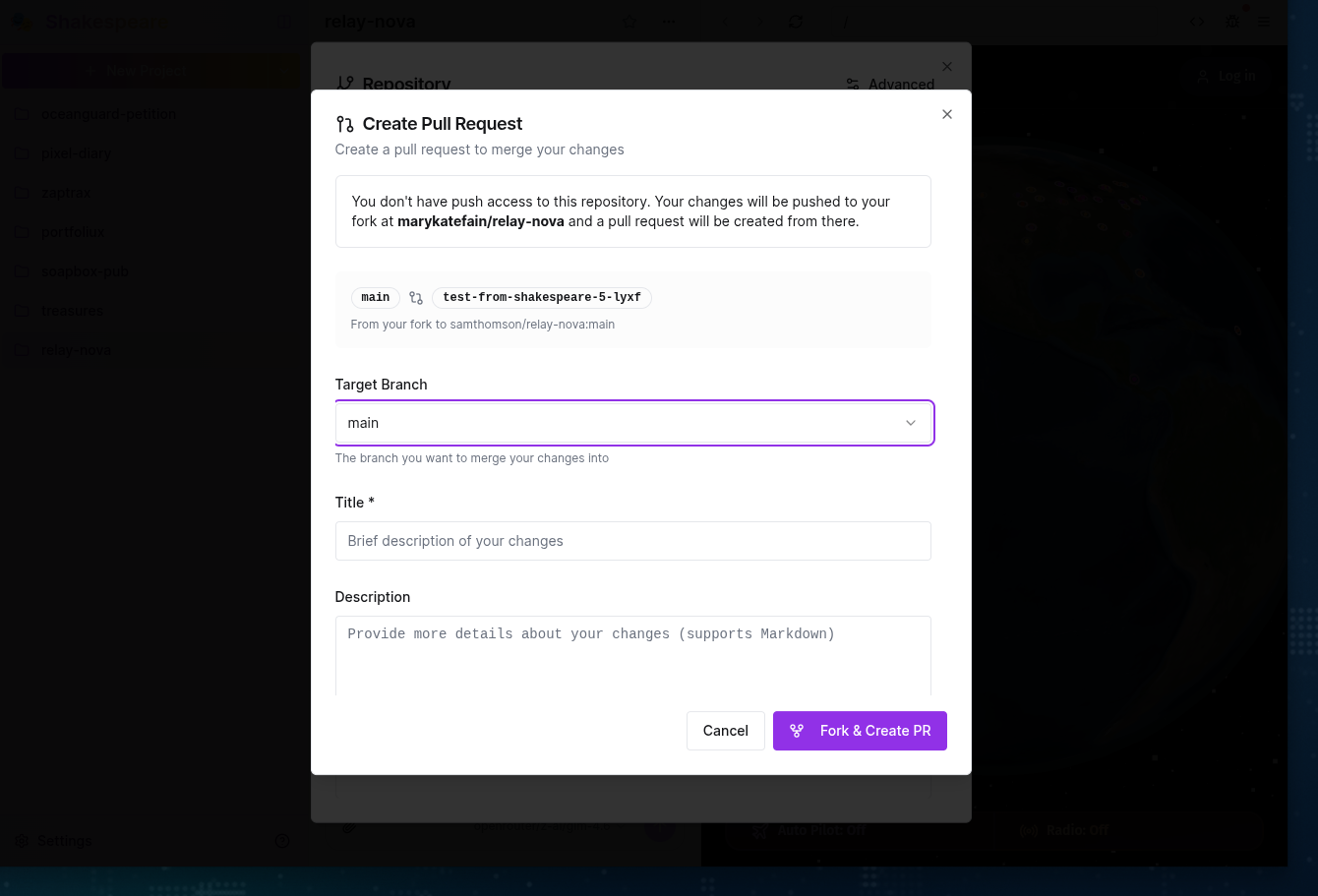This screenshot has height=896, width=1318.
Task: Click the Advanced sliders icon
Action: point(853,85)
